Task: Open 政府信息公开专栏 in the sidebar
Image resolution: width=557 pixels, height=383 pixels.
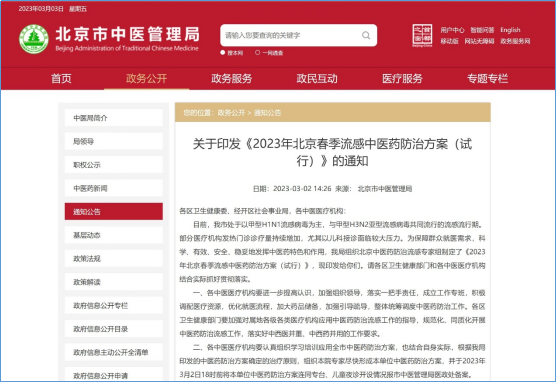Action: [114, 306]
